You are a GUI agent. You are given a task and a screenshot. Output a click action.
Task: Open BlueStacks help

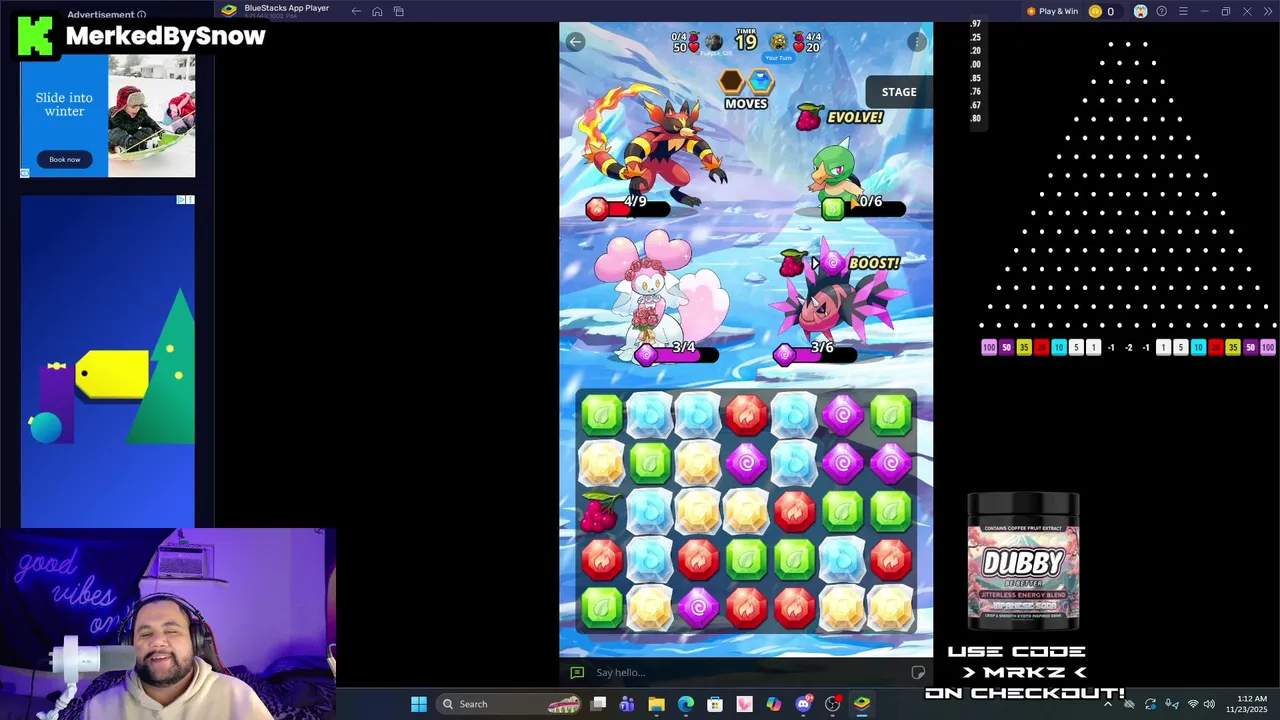(x=1161, y=11)
